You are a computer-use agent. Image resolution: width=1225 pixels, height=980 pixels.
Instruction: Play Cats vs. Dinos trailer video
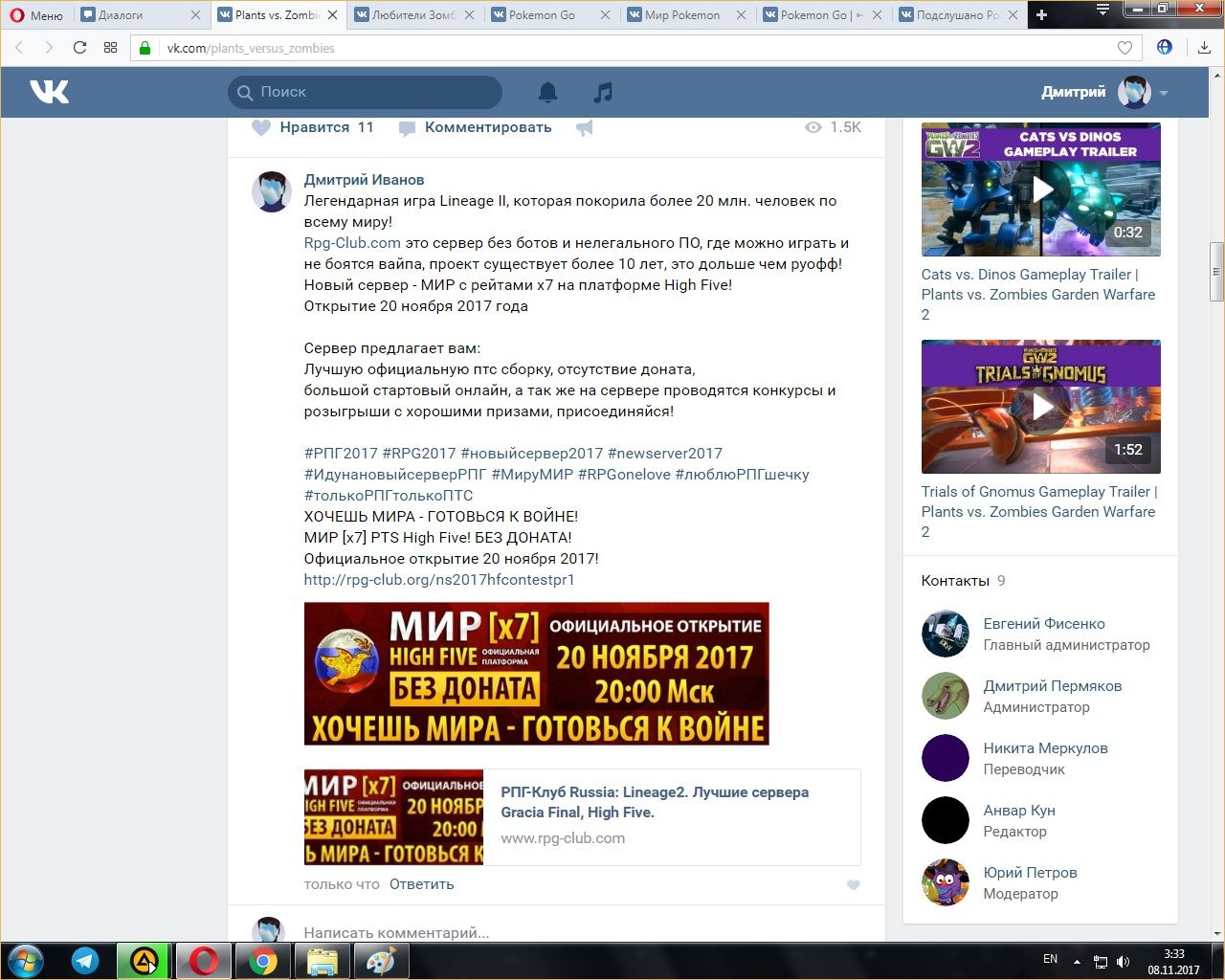[x=1041, y=189]
